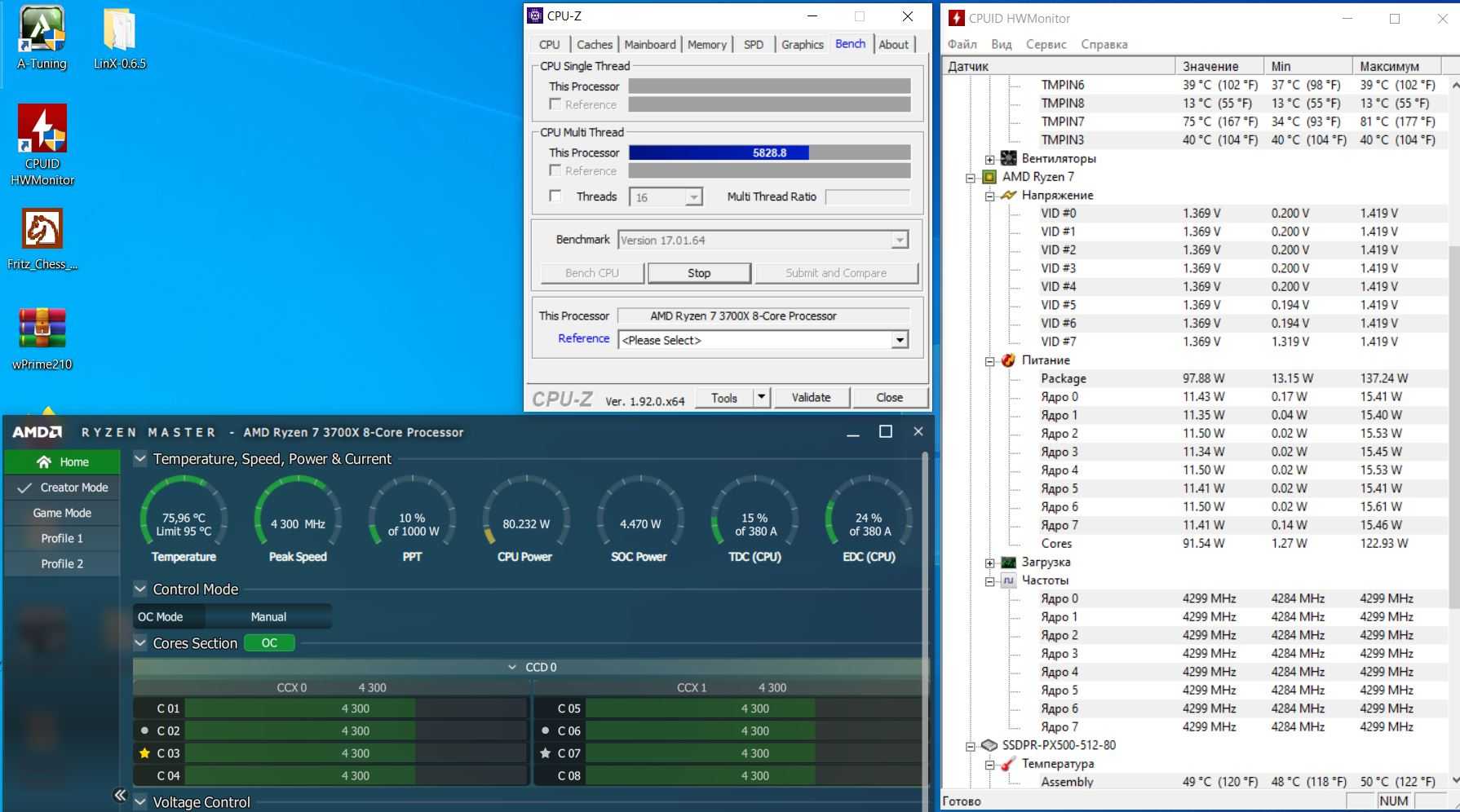Select Game Mode profile in Ryzen Master

click(62, 513)
